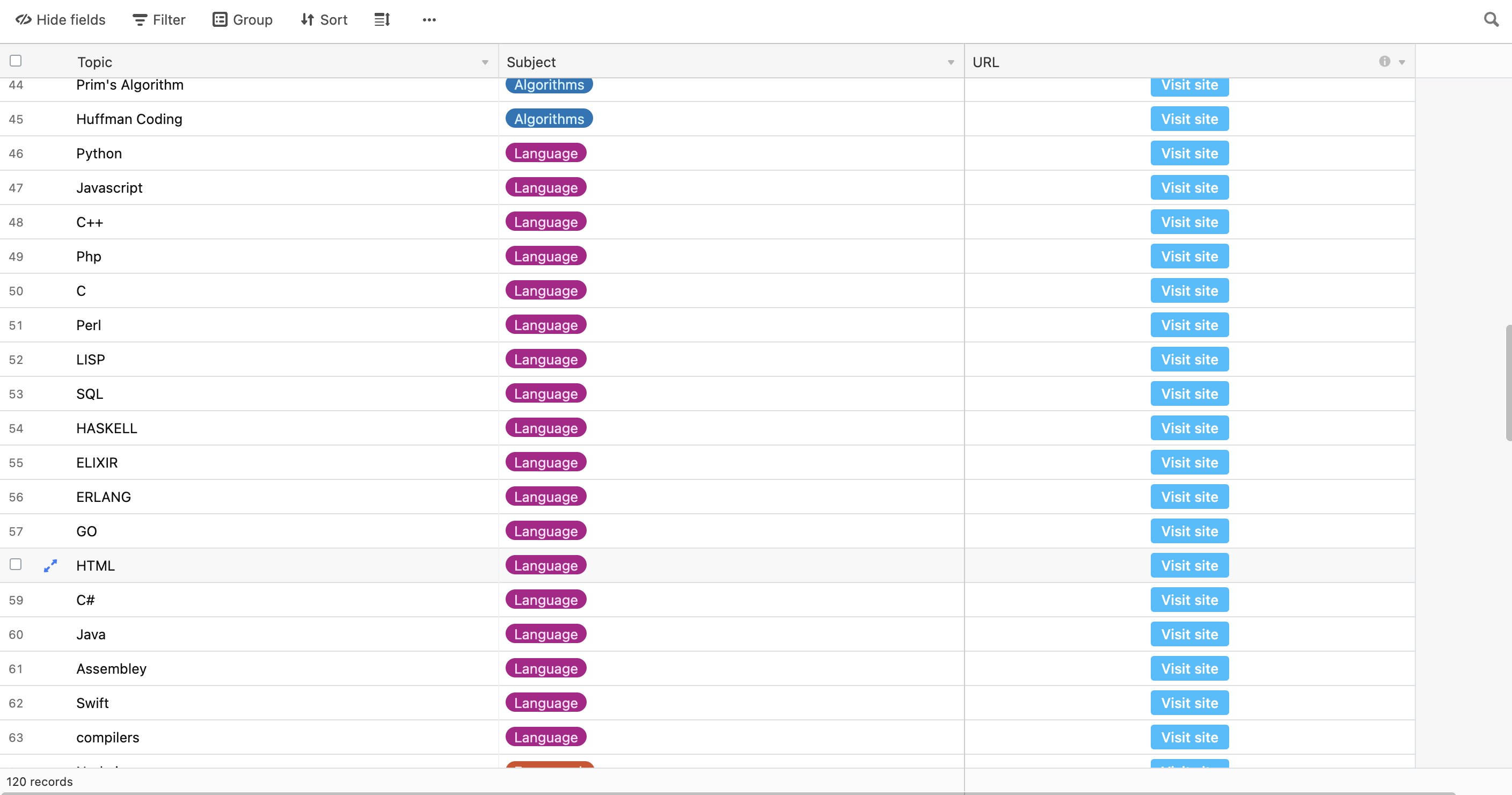Viewport: 1512px width, 795px height.
Task: Expand the HTML record with arrows icon
Action: click(x=50, y=565)
